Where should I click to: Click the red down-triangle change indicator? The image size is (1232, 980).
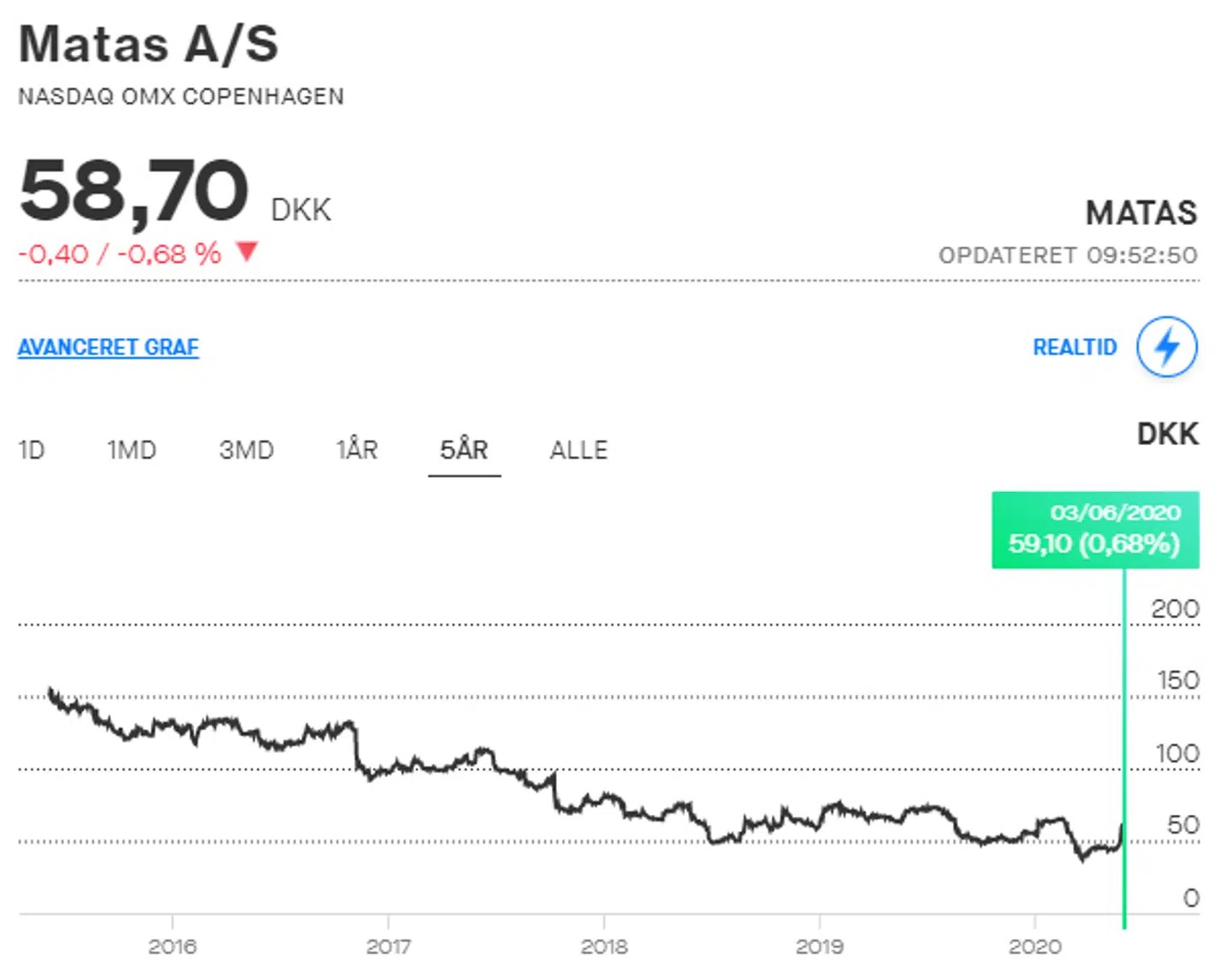click(x=247, y=252)
